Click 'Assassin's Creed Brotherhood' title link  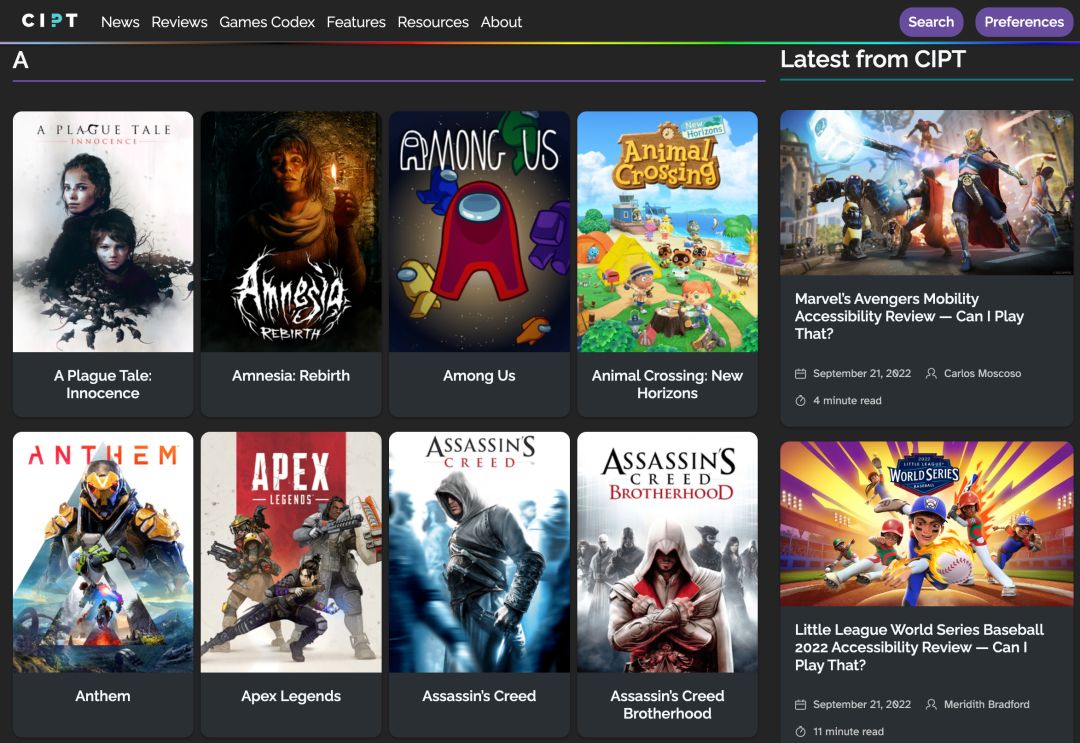point(667,704)
